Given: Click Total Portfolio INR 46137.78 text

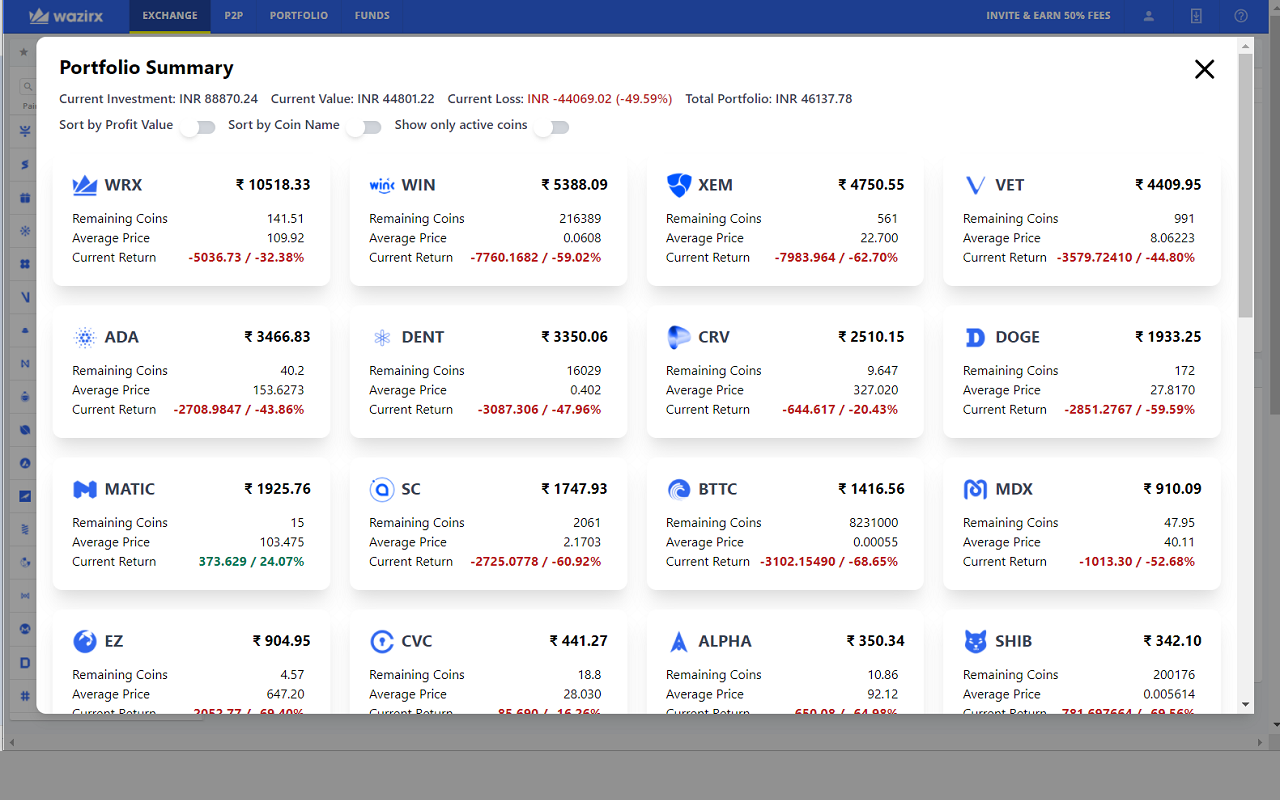Looking at the screenshot, I should click(769, 99).
